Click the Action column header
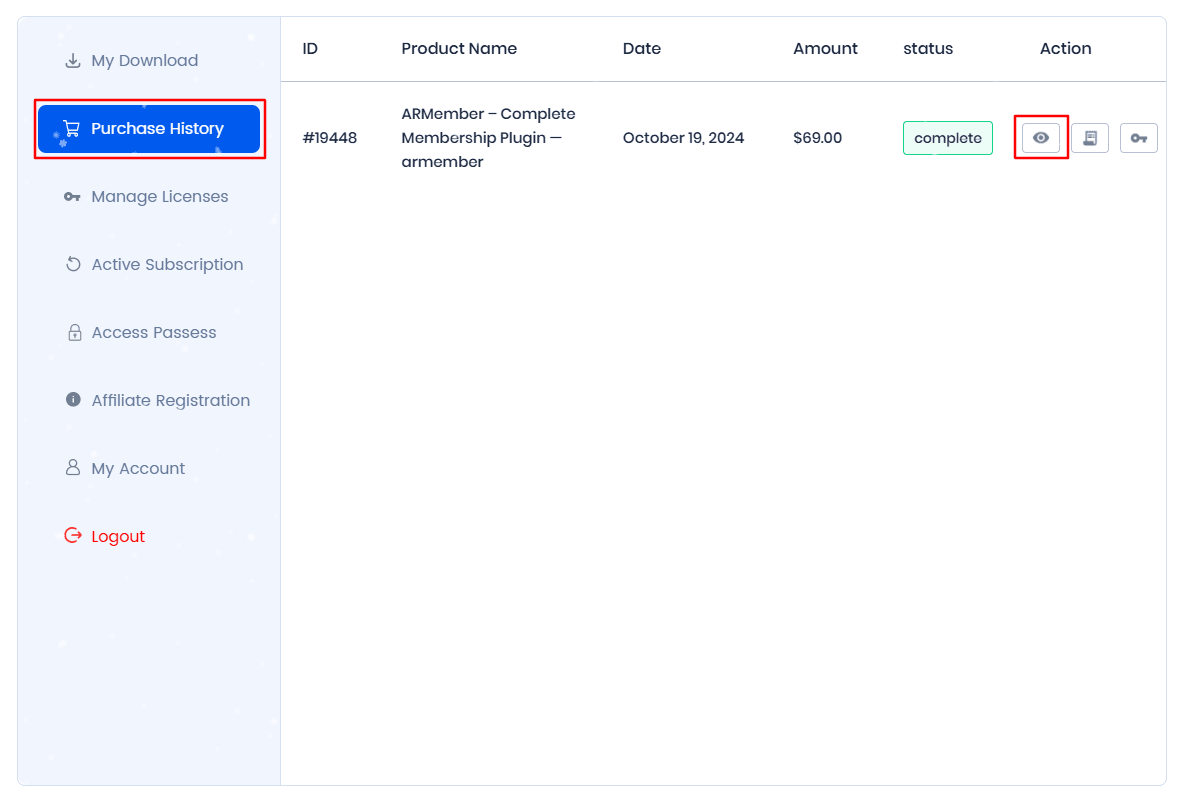Viewport: 1182px width, 802px height. click(1065, 48)
